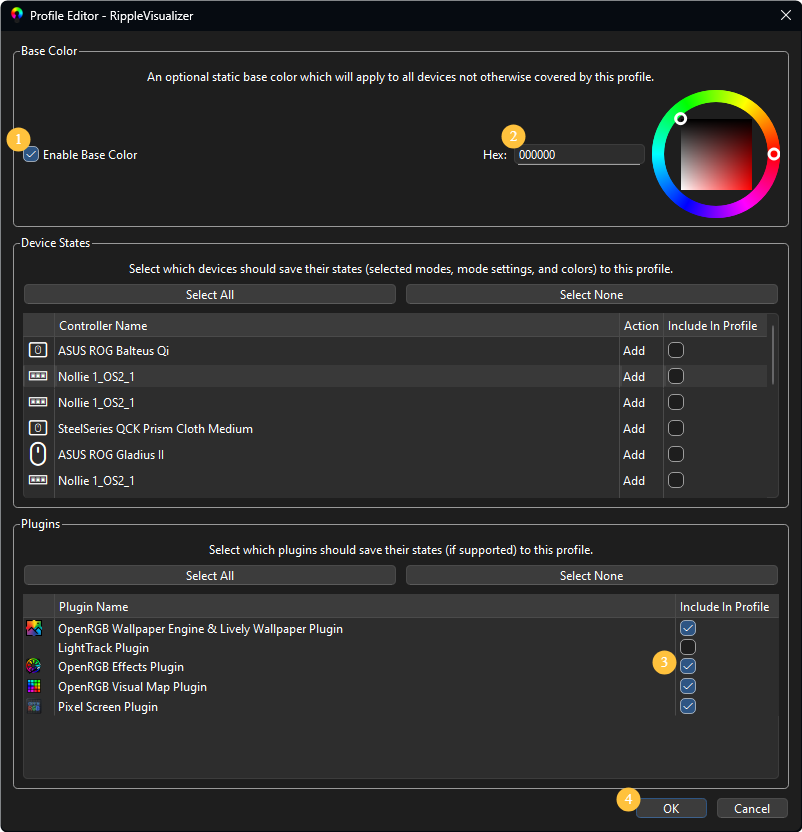
Task: Click the OpenRGB rainbow icon in title bar
Action: 17,15
